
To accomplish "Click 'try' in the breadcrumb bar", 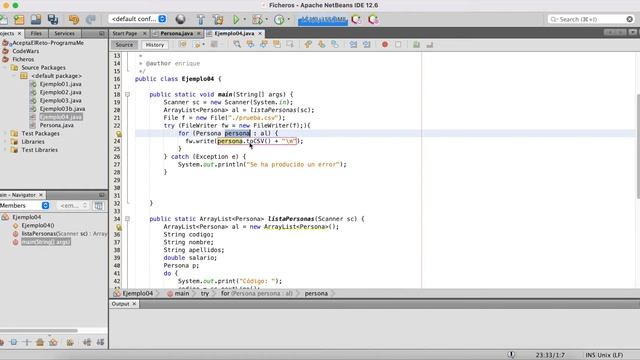I will (204, 293).
